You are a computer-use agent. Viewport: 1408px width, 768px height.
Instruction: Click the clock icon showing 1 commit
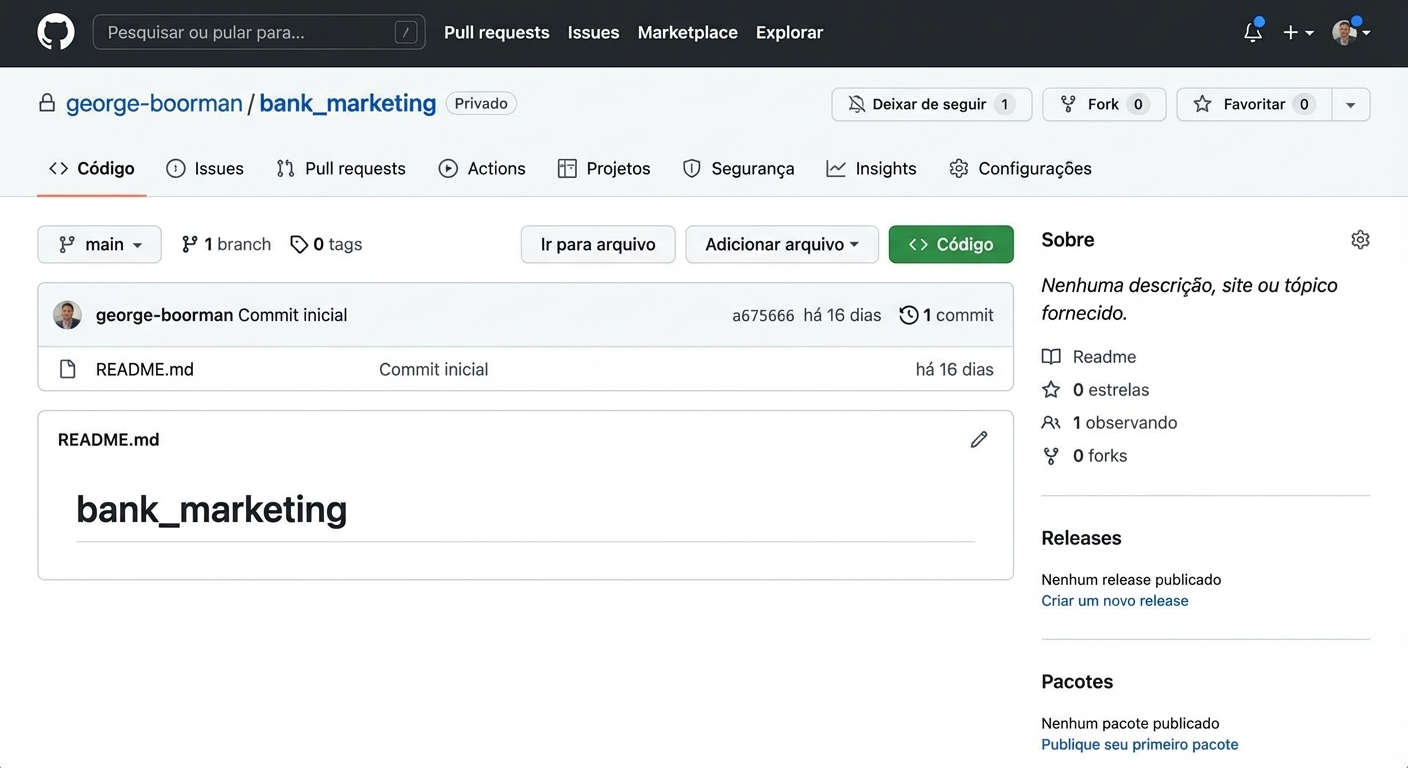tap(909, 314)
